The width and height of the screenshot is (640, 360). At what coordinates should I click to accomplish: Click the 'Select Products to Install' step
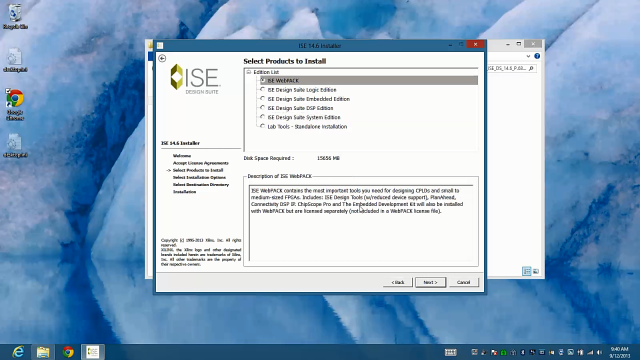tap(198, 170)
